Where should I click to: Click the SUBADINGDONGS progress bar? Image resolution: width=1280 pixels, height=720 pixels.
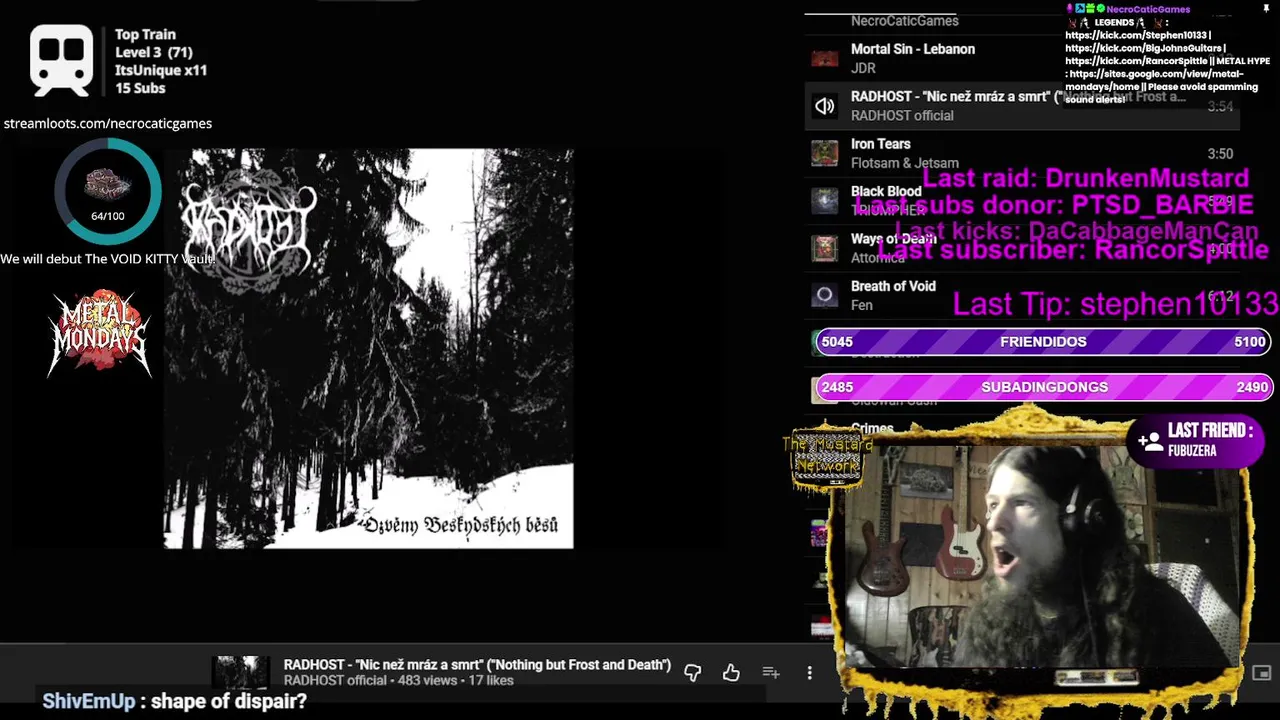pyautogui.click(x=1042, y=387)
